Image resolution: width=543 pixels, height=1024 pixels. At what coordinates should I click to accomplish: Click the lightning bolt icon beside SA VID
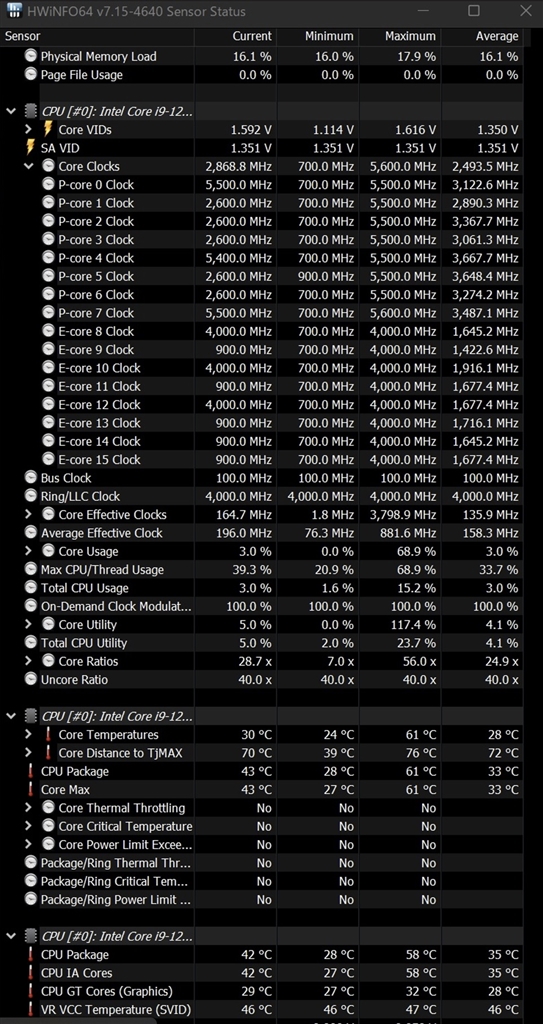[30, 148]
